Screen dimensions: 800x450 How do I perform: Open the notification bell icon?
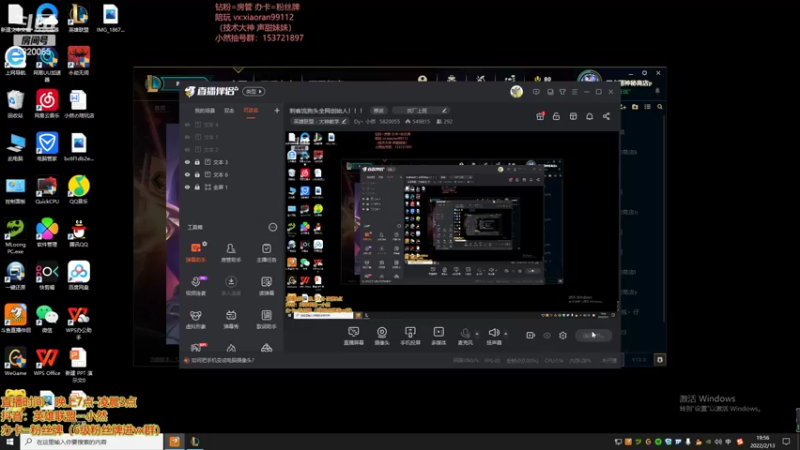[x=589, y=116]
